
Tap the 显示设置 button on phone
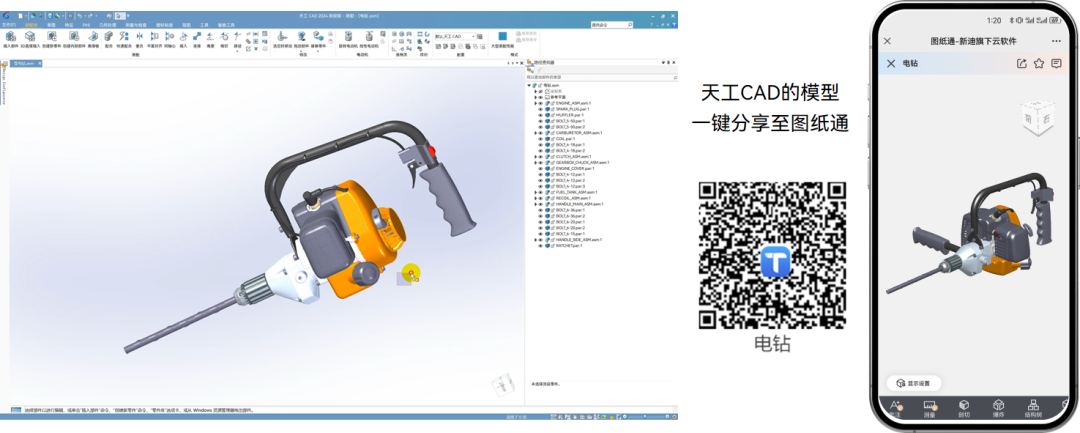click(x=914, y=383)
